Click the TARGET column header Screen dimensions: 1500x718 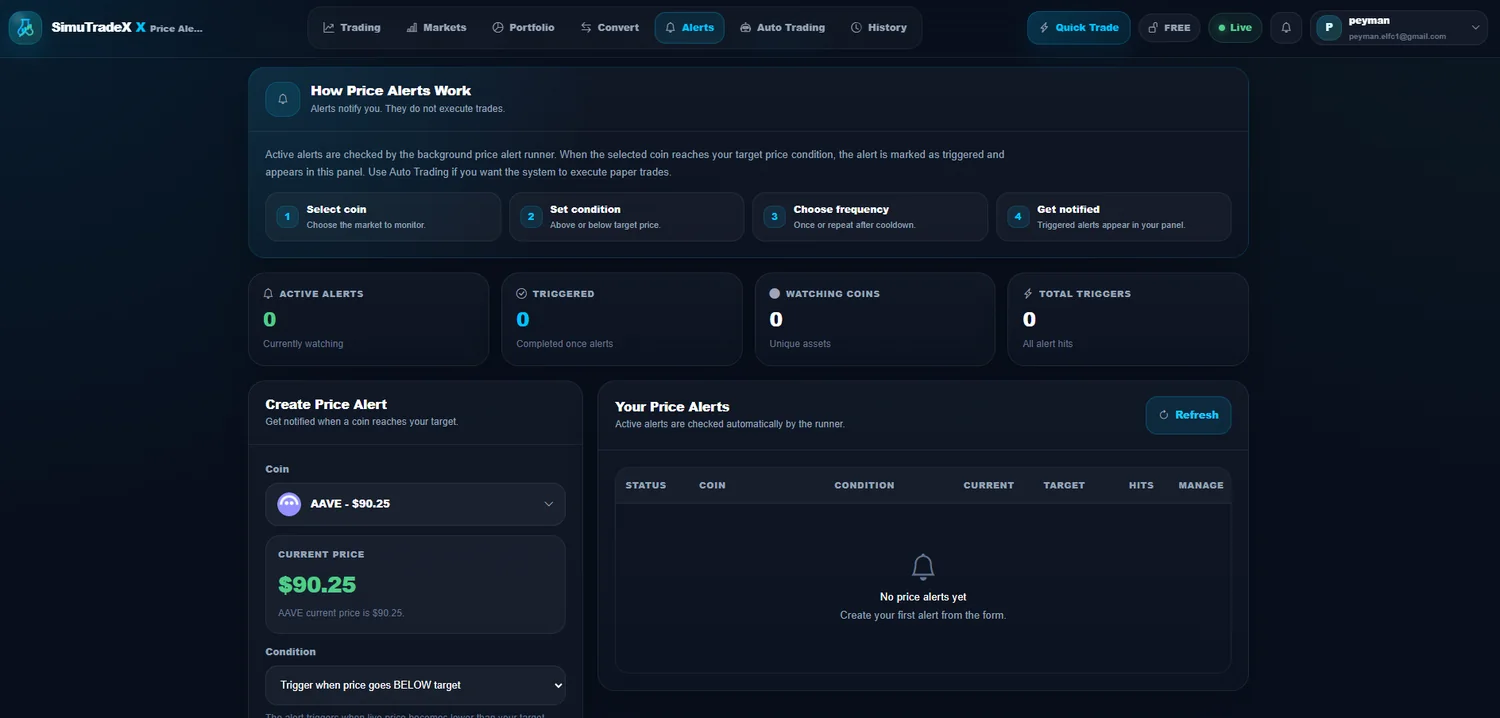(1064, 485)
